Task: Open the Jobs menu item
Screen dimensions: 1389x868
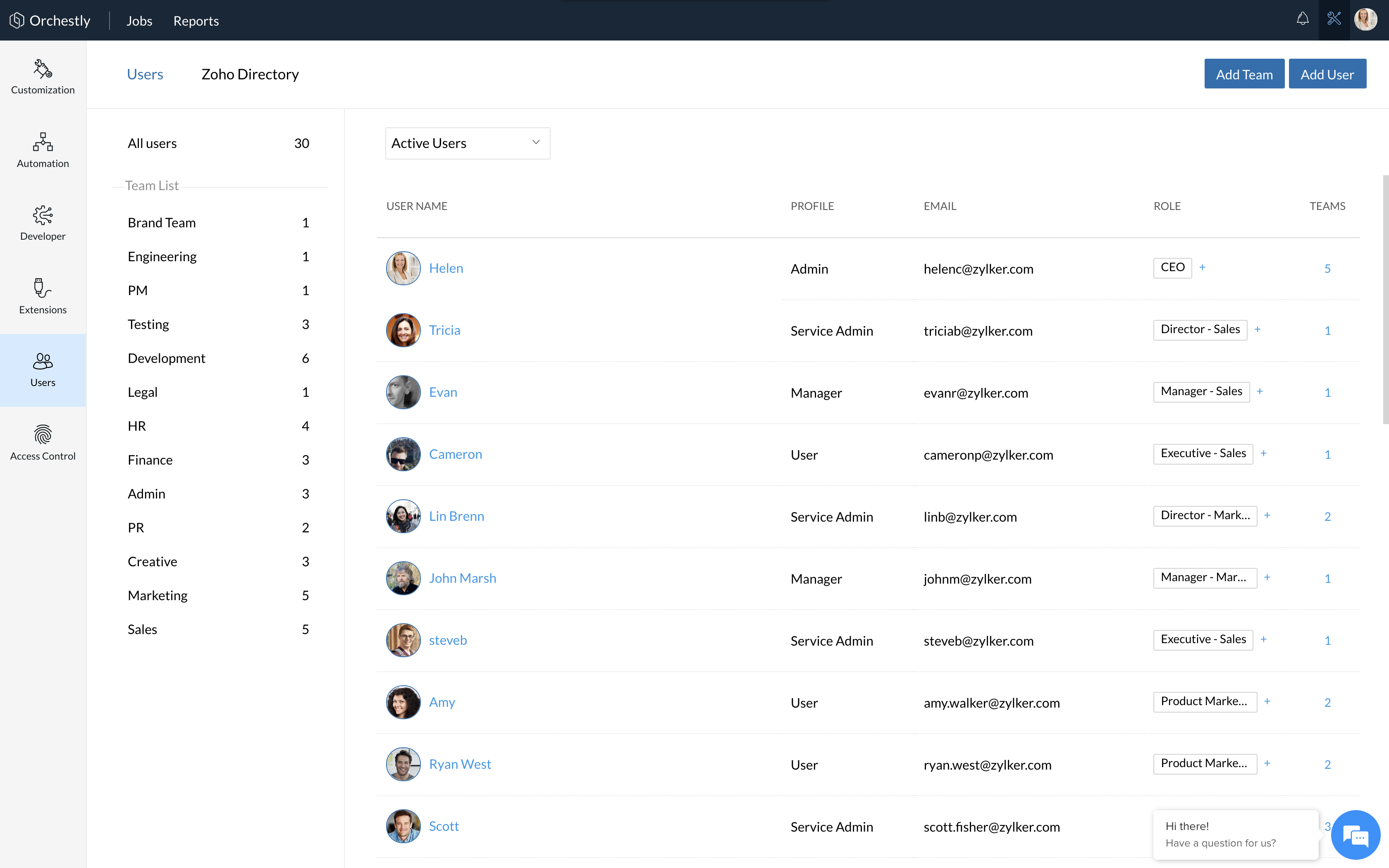Action: [x=139, y=21]
